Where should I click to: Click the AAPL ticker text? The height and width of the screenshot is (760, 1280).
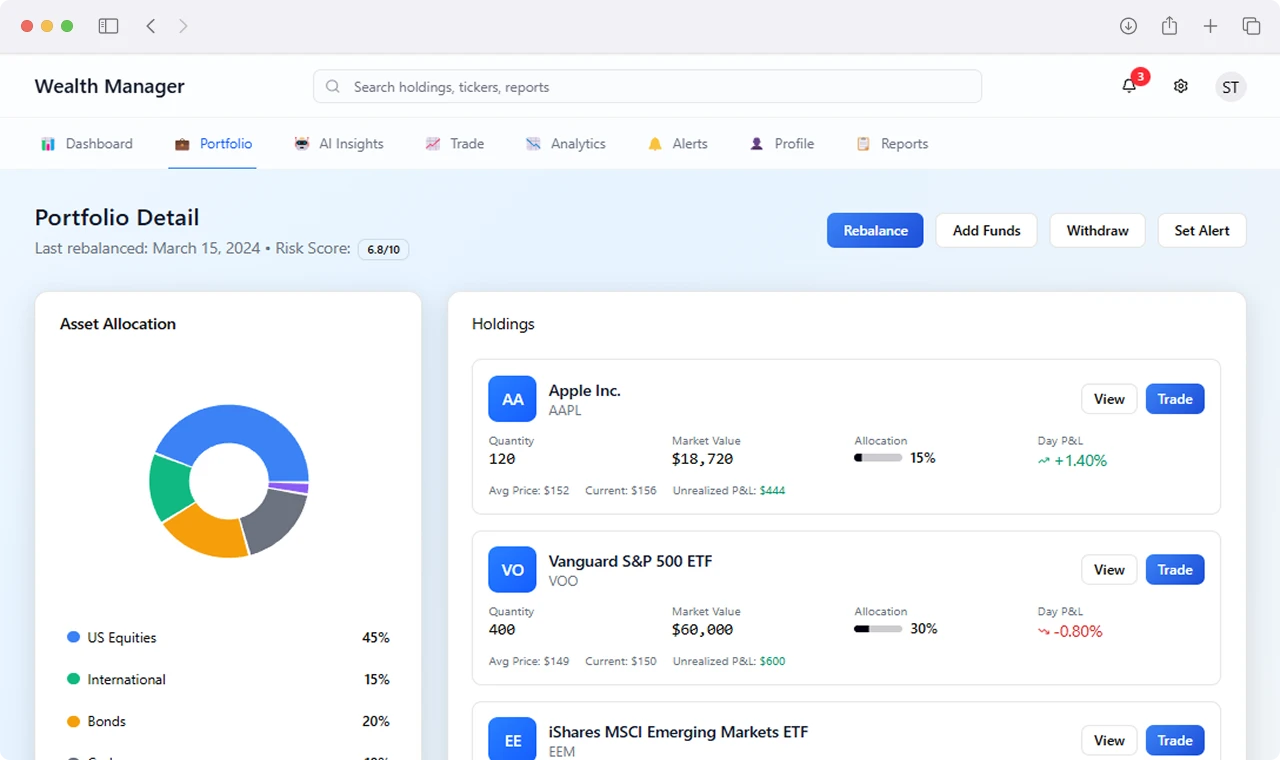pyautogui.click(x=565, y=411)
